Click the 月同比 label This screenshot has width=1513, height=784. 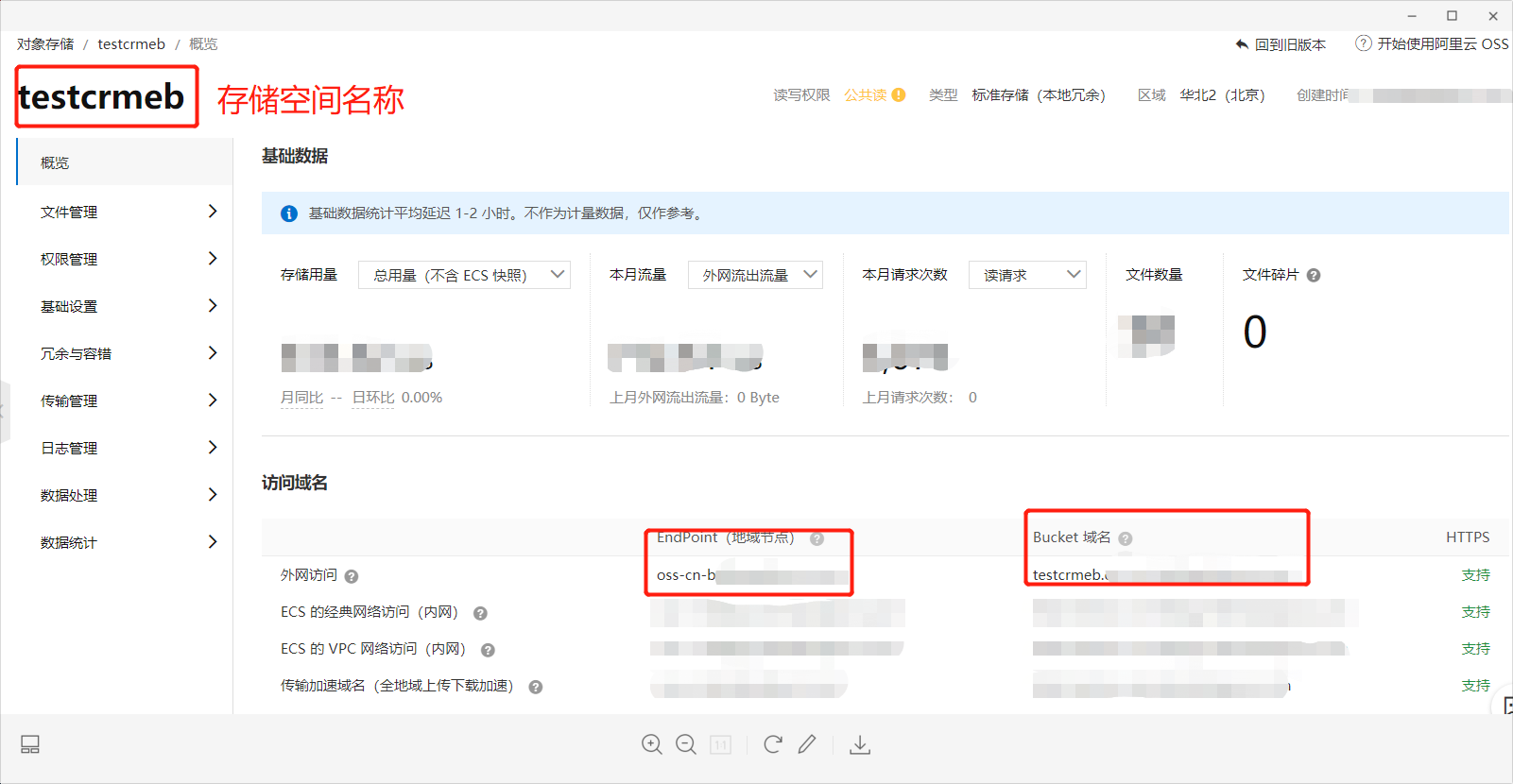click(301, 398)
